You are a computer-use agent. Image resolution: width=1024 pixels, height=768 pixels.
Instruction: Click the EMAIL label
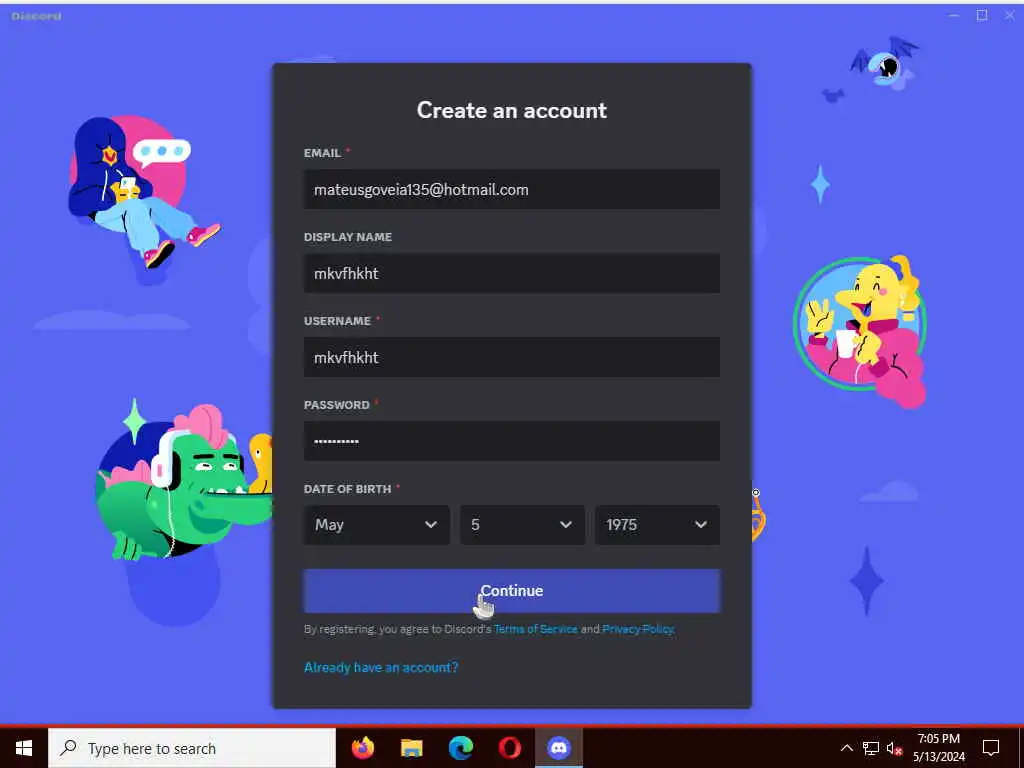[322, 153]
